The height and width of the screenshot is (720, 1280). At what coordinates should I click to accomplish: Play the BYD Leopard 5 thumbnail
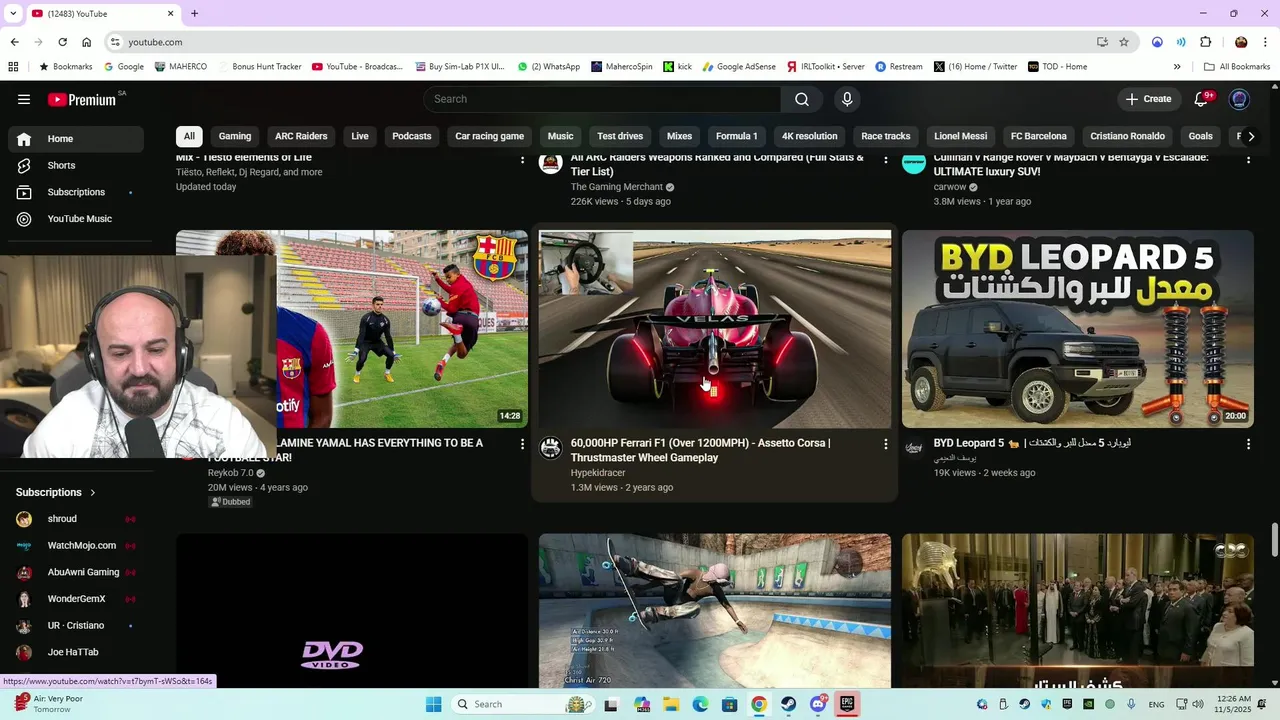pyautogui.click(x=1078, y=329)
